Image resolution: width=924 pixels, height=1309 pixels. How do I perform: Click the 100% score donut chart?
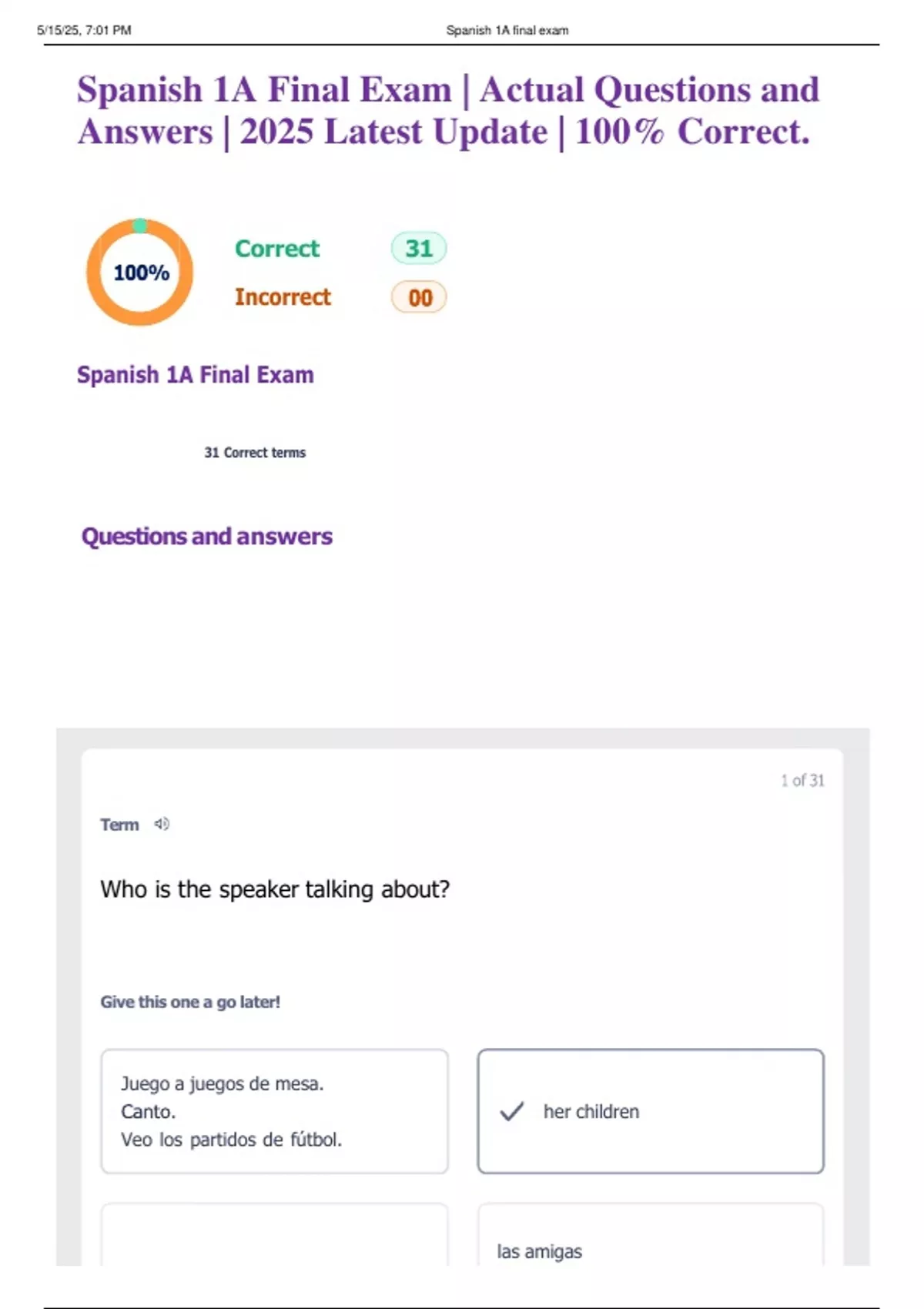(140, 273)
